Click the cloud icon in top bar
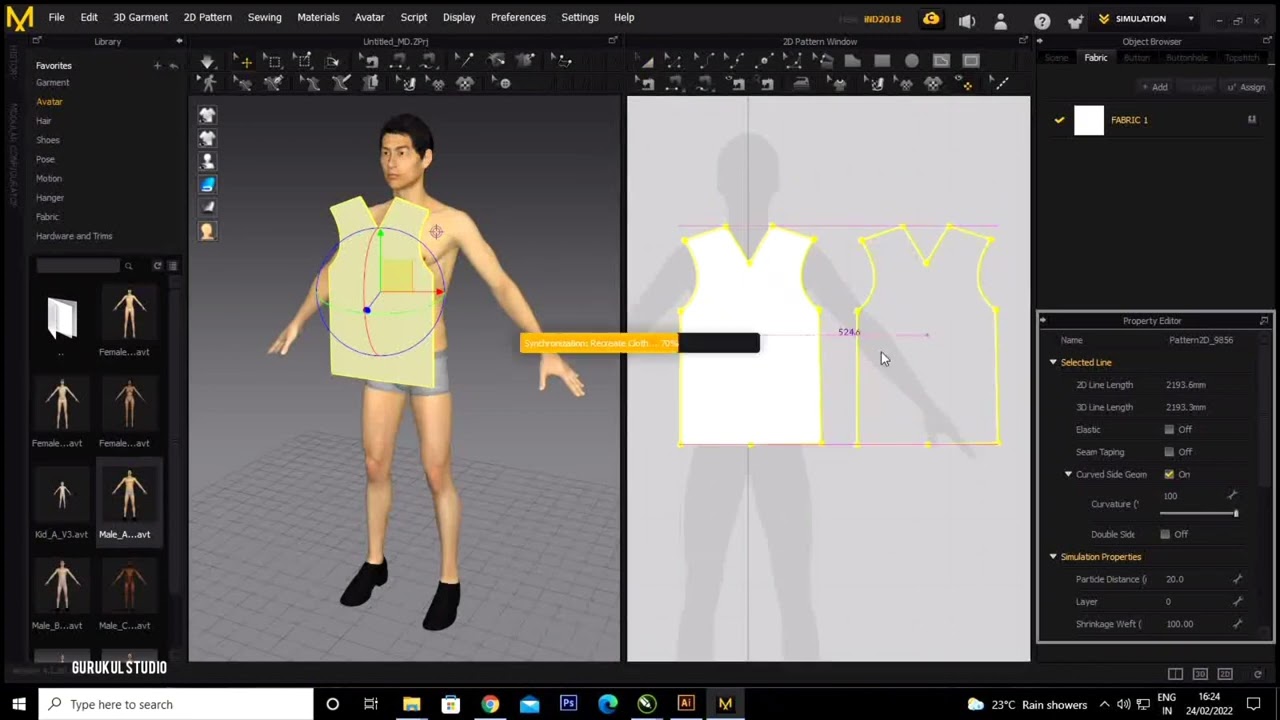The image size is (1280, 720). [x=931, y=18]
